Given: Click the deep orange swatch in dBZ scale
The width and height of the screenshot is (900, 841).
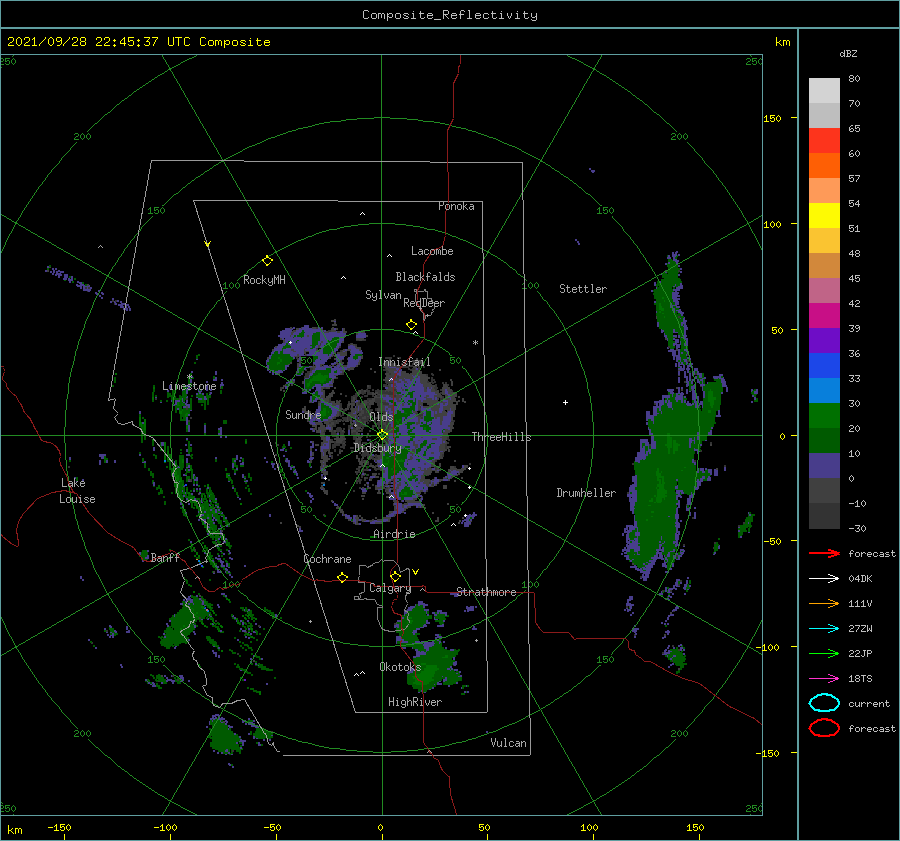Looking at the screenshot, I should [824, 165].
